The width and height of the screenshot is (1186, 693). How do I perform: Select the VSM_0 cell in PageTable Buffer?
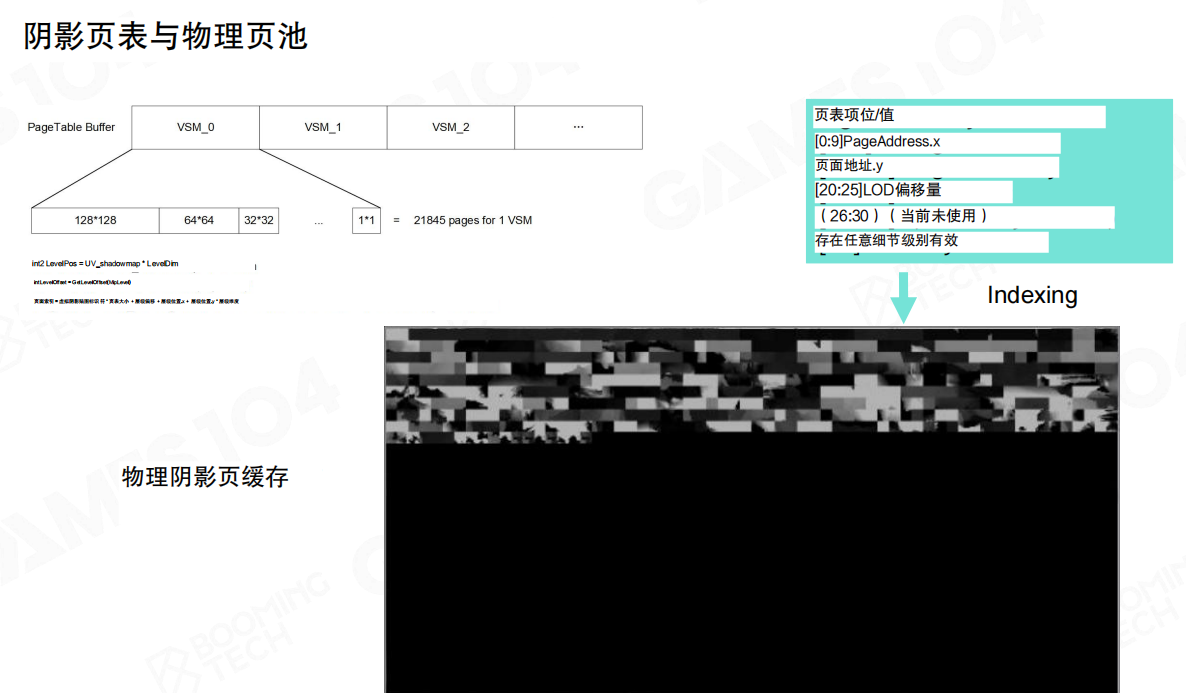195,128
